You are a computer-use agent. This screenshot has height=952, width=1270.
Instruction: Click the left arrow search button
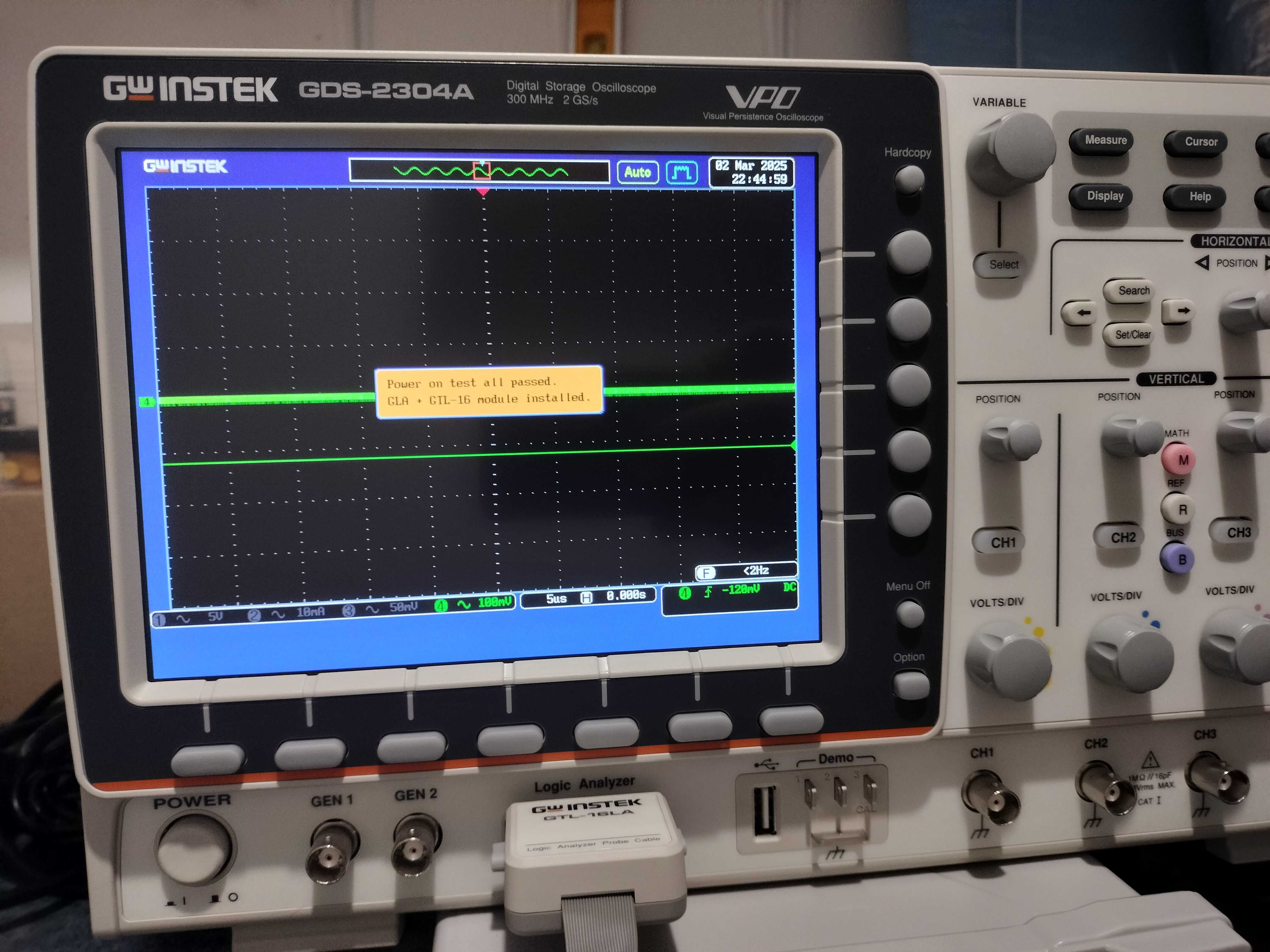click(x=1079, y=313)
